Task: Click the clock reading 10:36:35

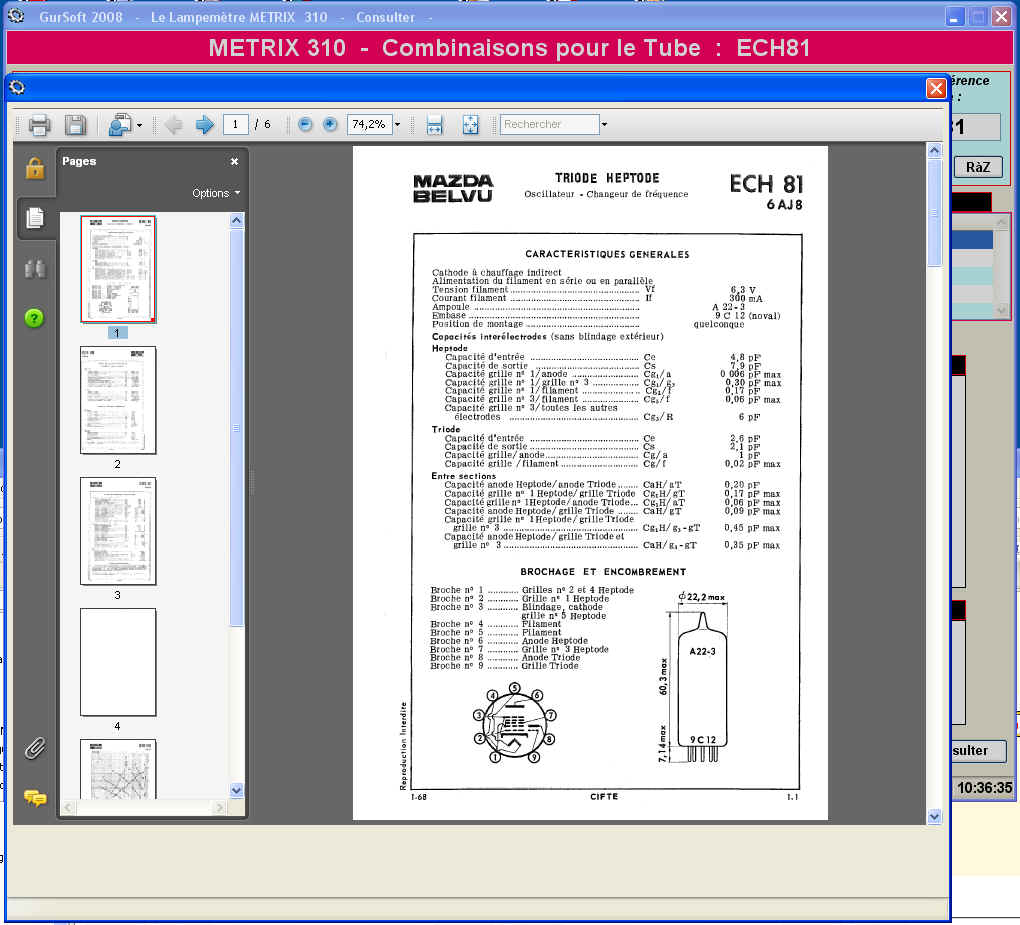Action: coord(984,788)
